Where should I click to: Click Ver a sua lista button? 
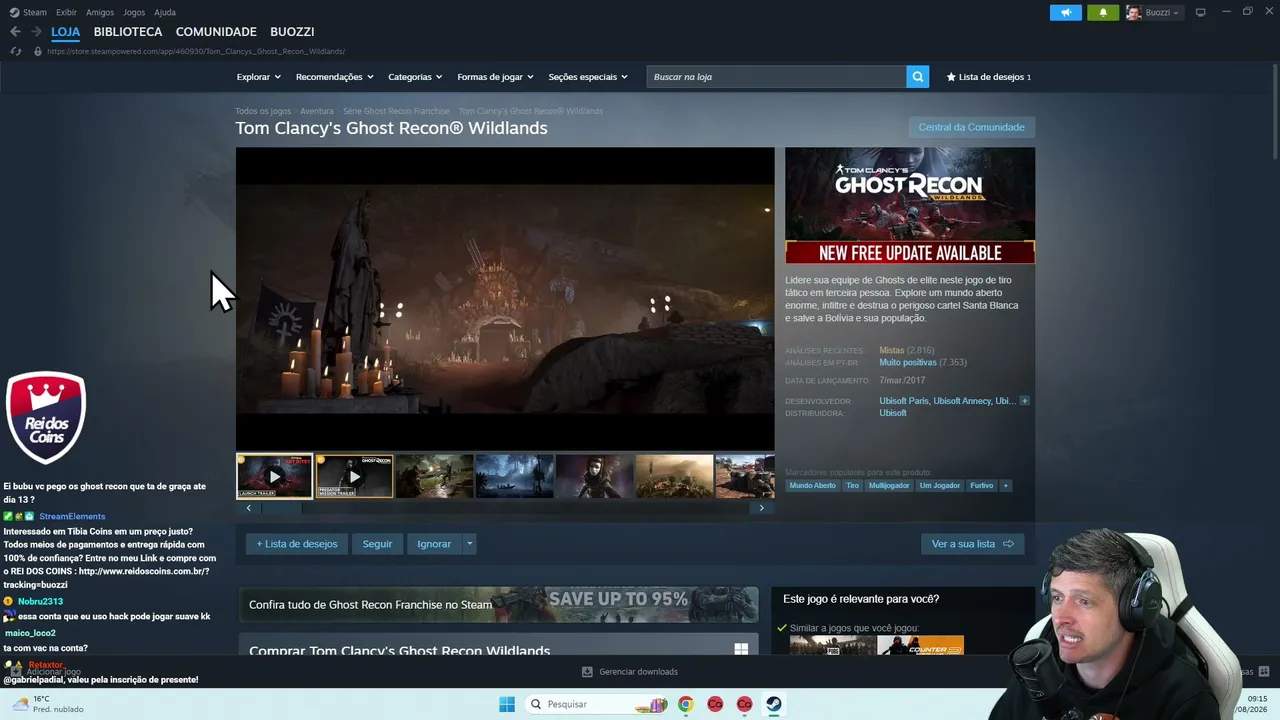[x=972, y=544]
